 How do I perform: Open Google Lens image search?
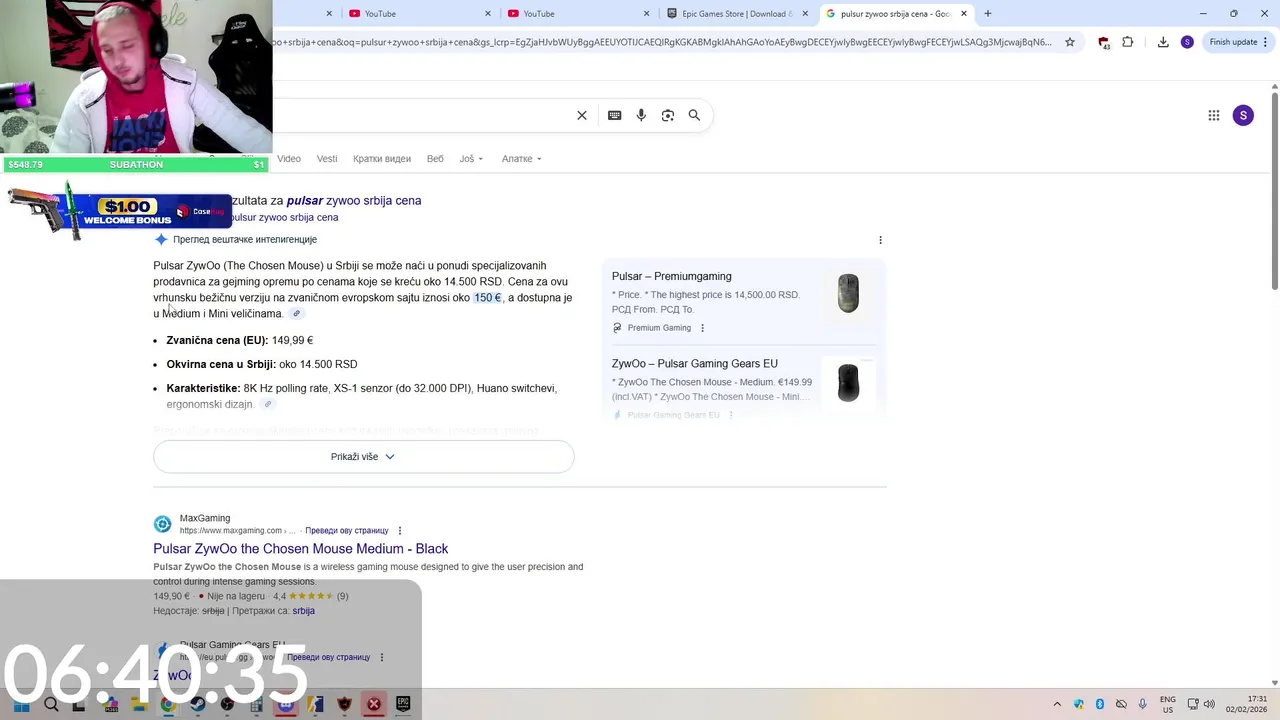668,115
